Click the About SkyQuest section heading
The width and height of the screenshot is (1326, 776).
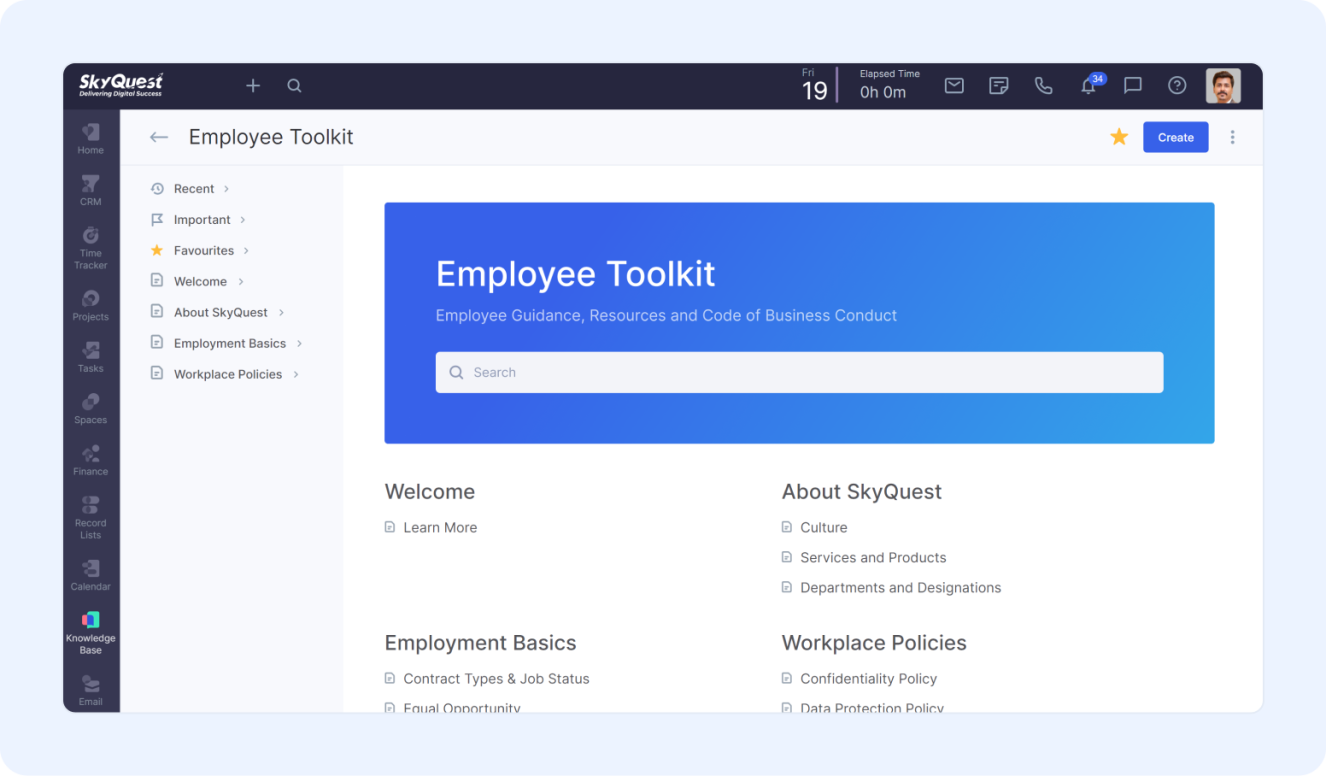coord(862,492)
